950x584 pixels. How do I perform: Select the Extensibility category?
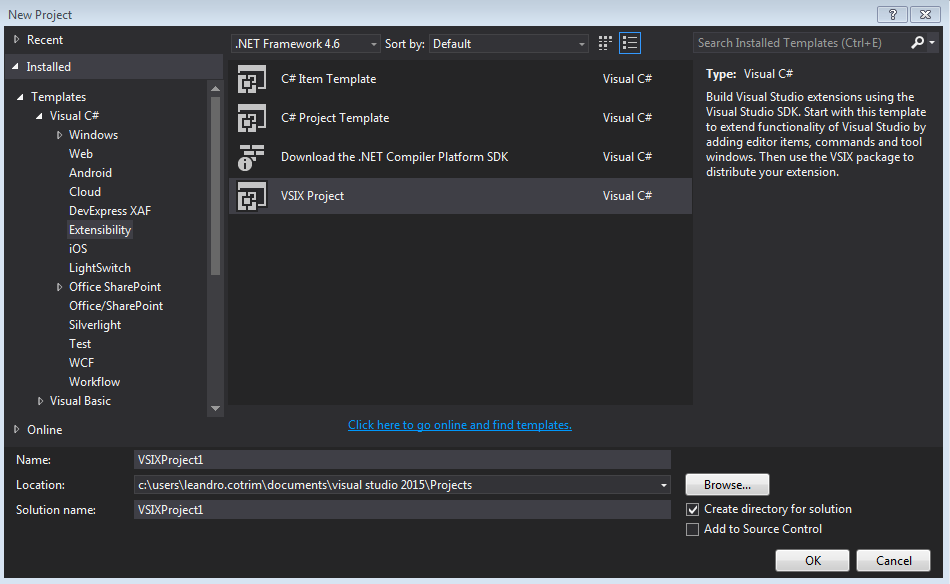coord(100,230)
